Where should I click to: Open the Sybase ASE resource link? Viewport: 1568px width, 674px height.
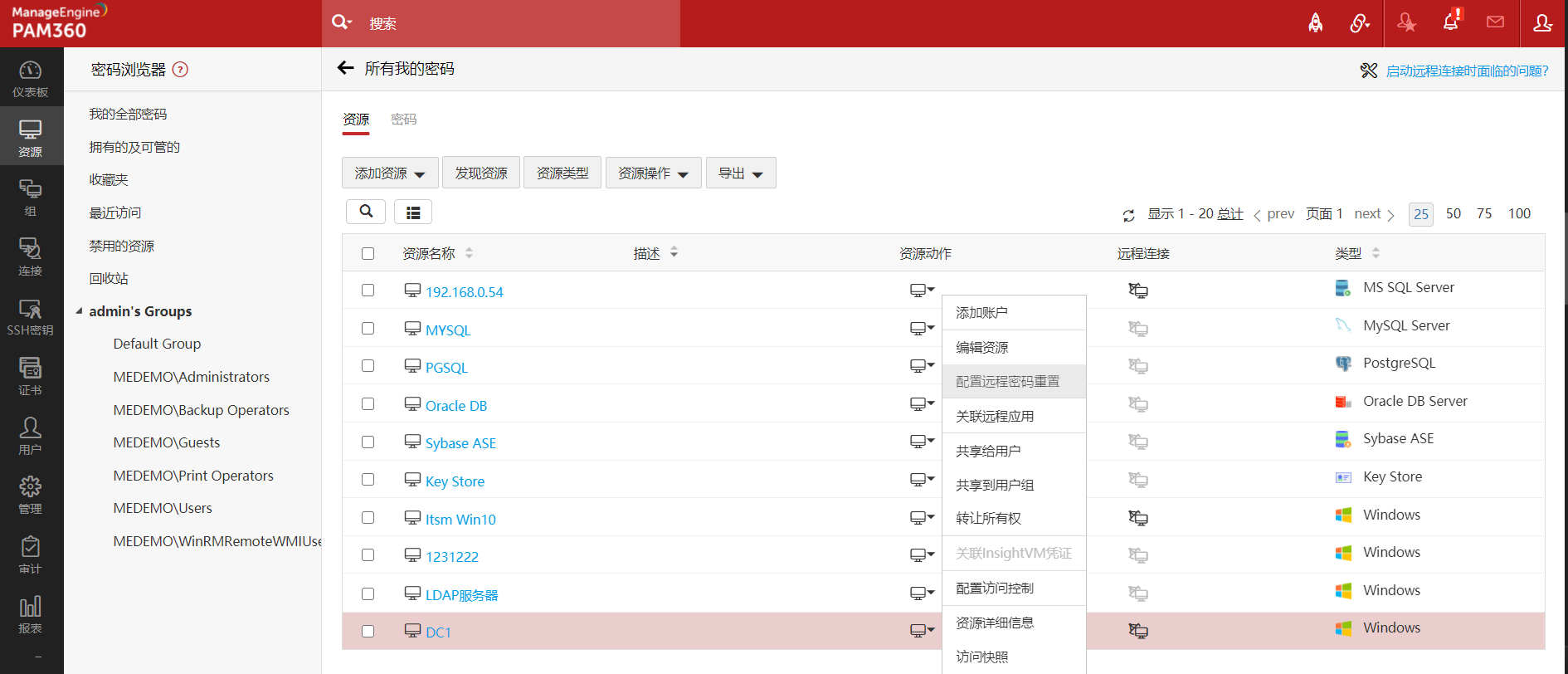click(460, 443)
